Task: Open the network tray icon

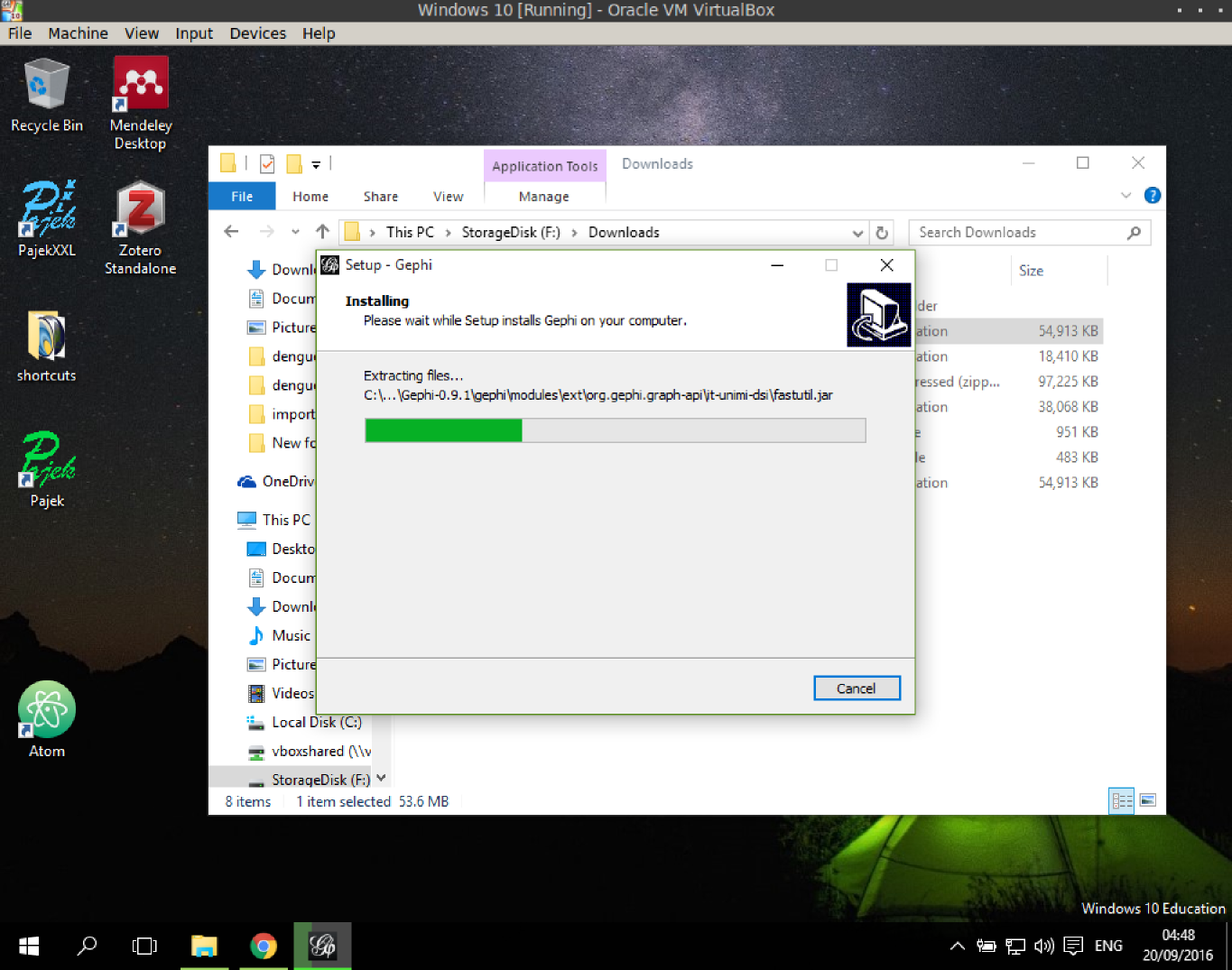Action: pos(1015,946)
